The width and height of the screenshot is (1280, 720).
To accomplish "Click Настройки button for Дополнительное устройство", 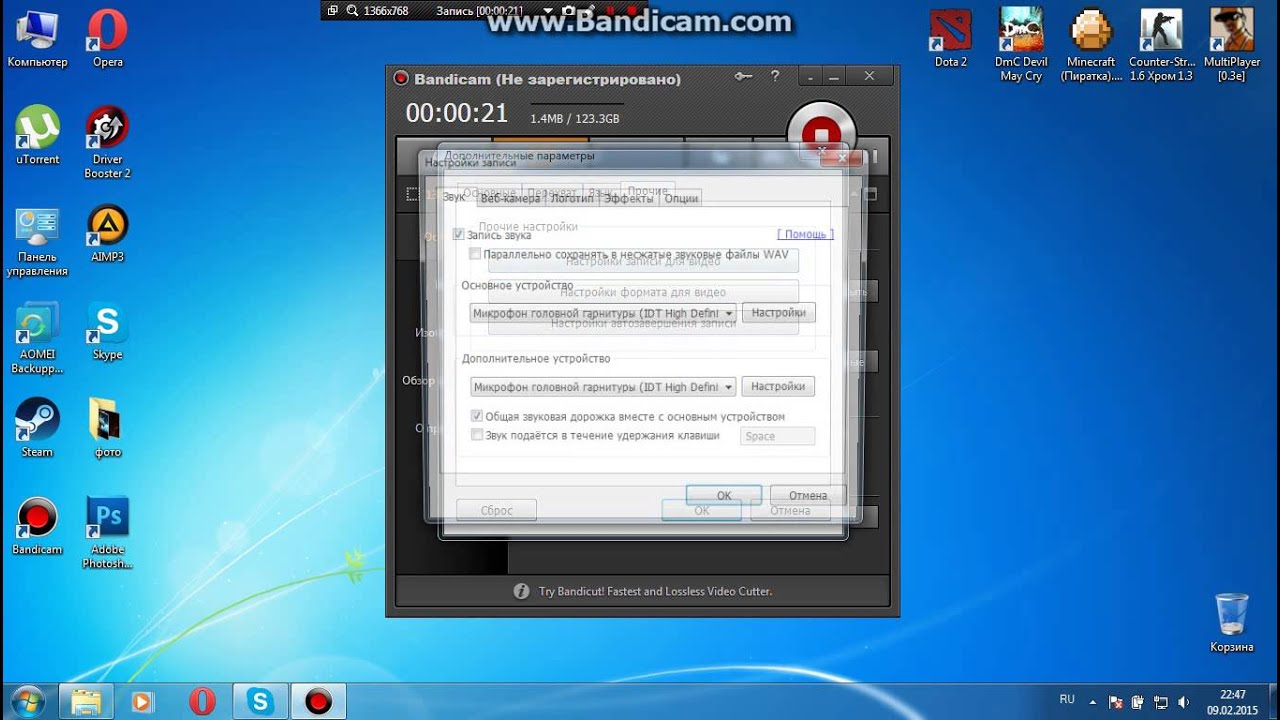I will point(778,386).
